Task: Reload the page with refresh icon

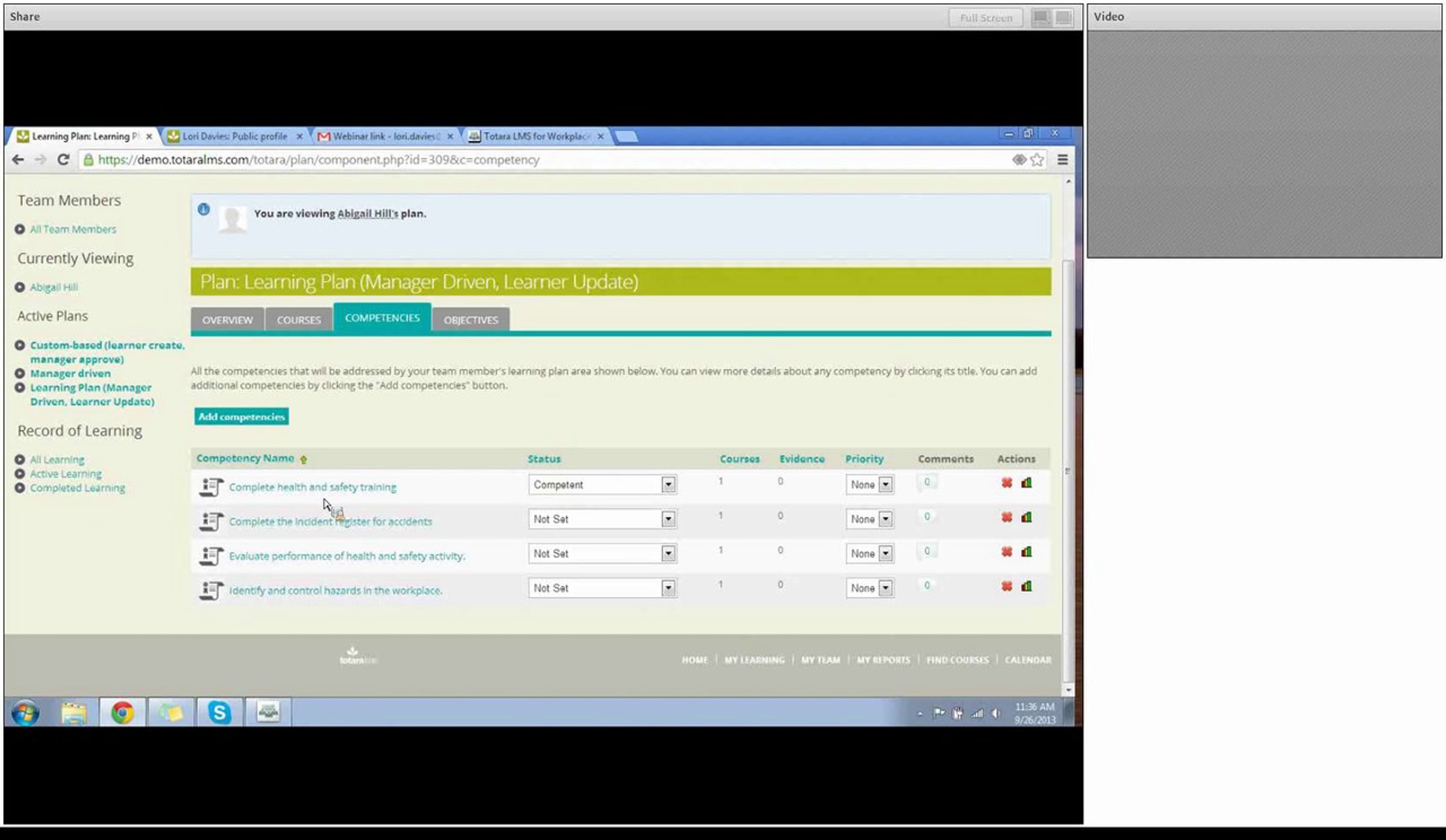Action: [x=63, y=160]
